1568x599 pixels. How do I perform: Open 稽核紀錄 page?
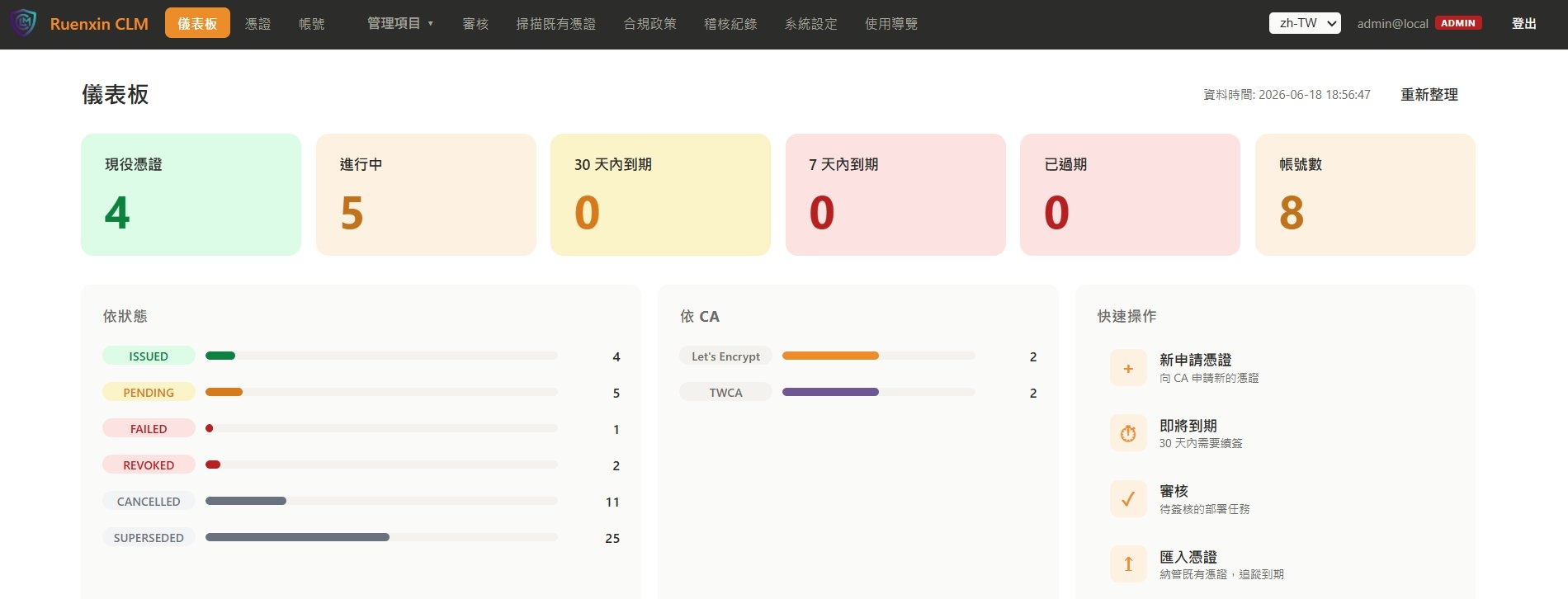coord(730,24)
